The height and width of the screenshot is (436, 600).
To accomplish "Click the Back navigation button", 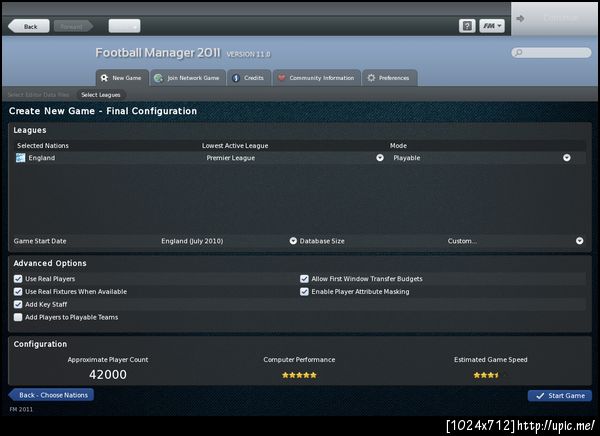I will (29, 26).
